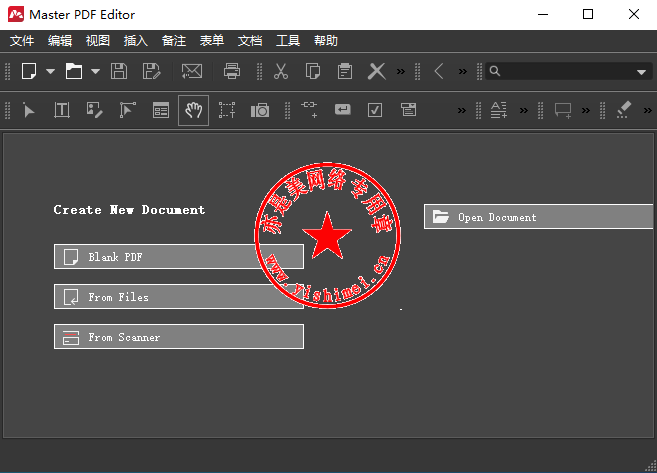Open the 插入 menu
The image size is (657, 473).
136,41
